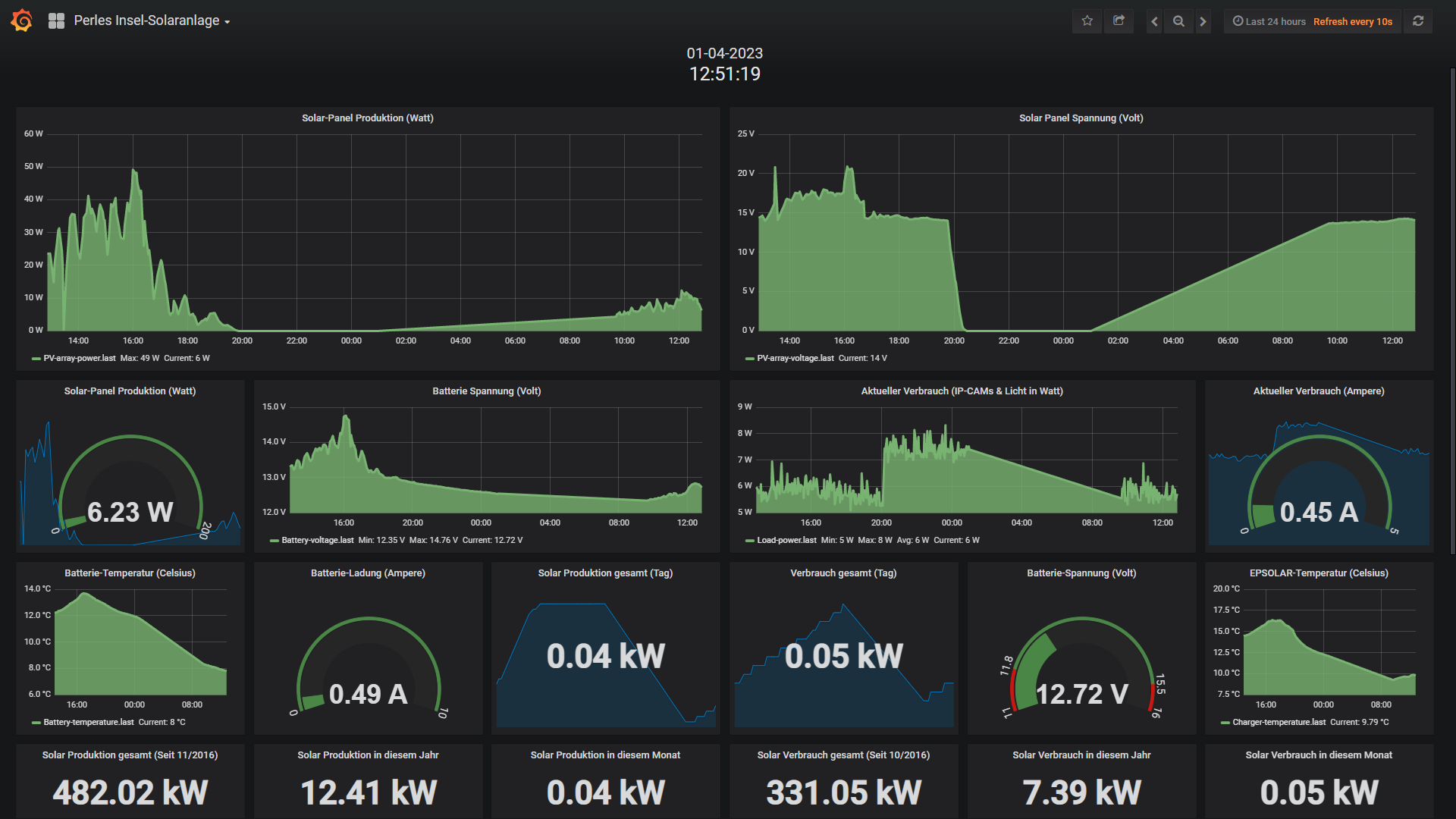The image size is (1456, 819).
Task: Open Solar Panel Spannung (Volt) panel menu
Action: (x=1081, y=118)
